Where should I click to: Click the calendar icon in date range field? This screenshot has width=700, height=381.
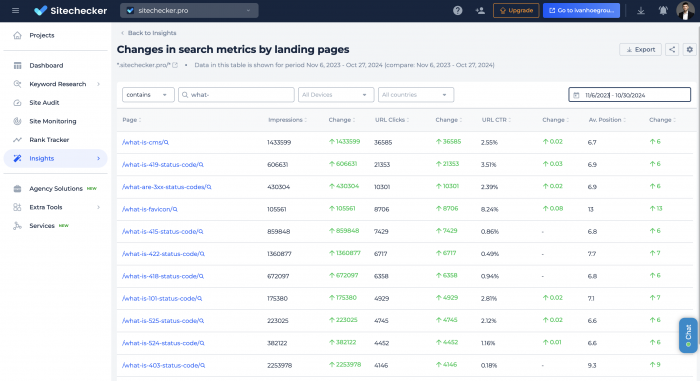(x=576, y=95)
